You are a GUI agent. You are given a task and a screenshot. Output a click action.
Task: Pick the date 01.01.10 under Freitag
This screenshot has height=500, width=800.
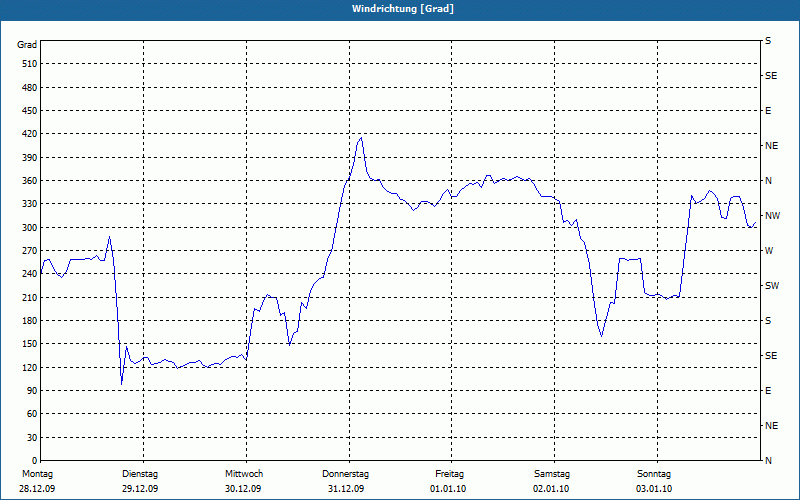pyautogui.click(x=448, y=489)
